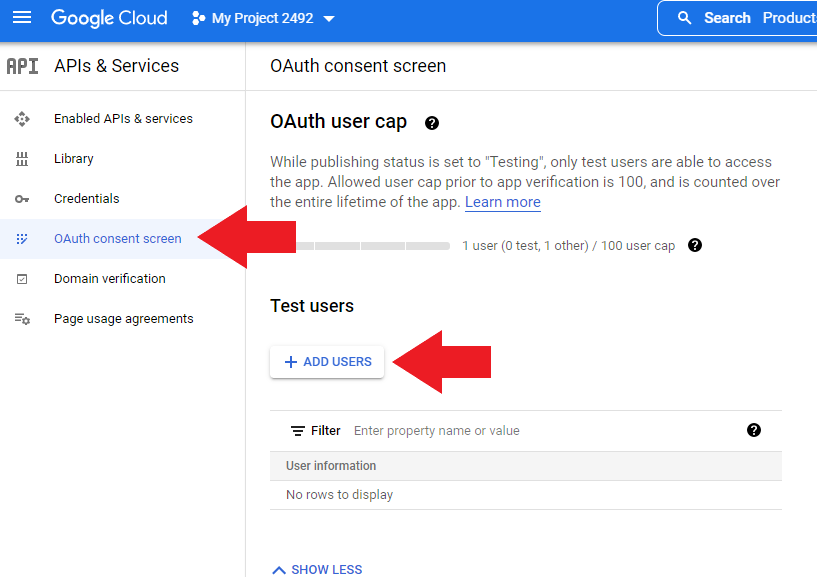Click the Page usage agreements icon

pyautogui.click(x=22, y=318)
